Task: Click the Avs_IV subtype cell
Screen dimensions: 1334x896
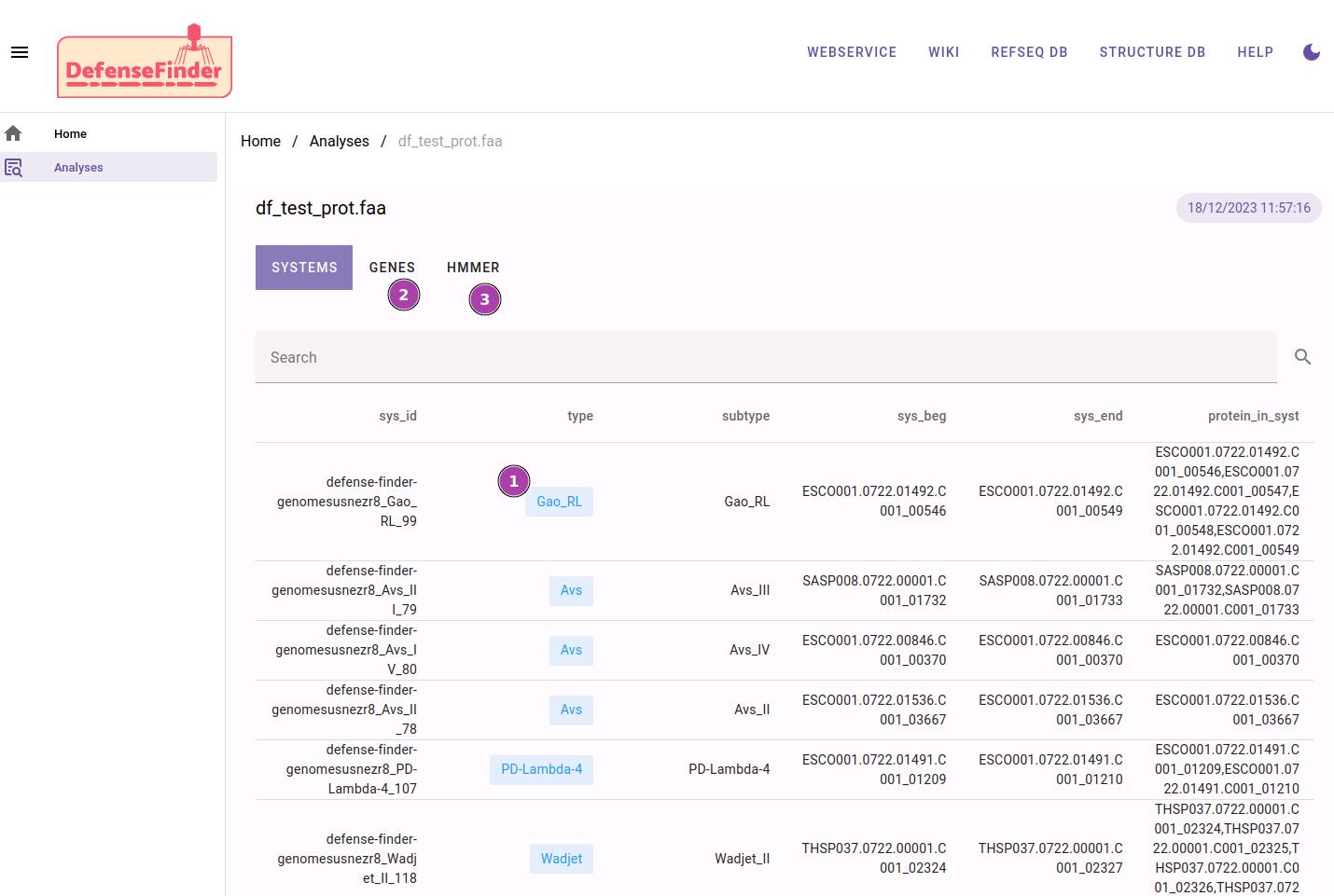Action: (750, 650)
